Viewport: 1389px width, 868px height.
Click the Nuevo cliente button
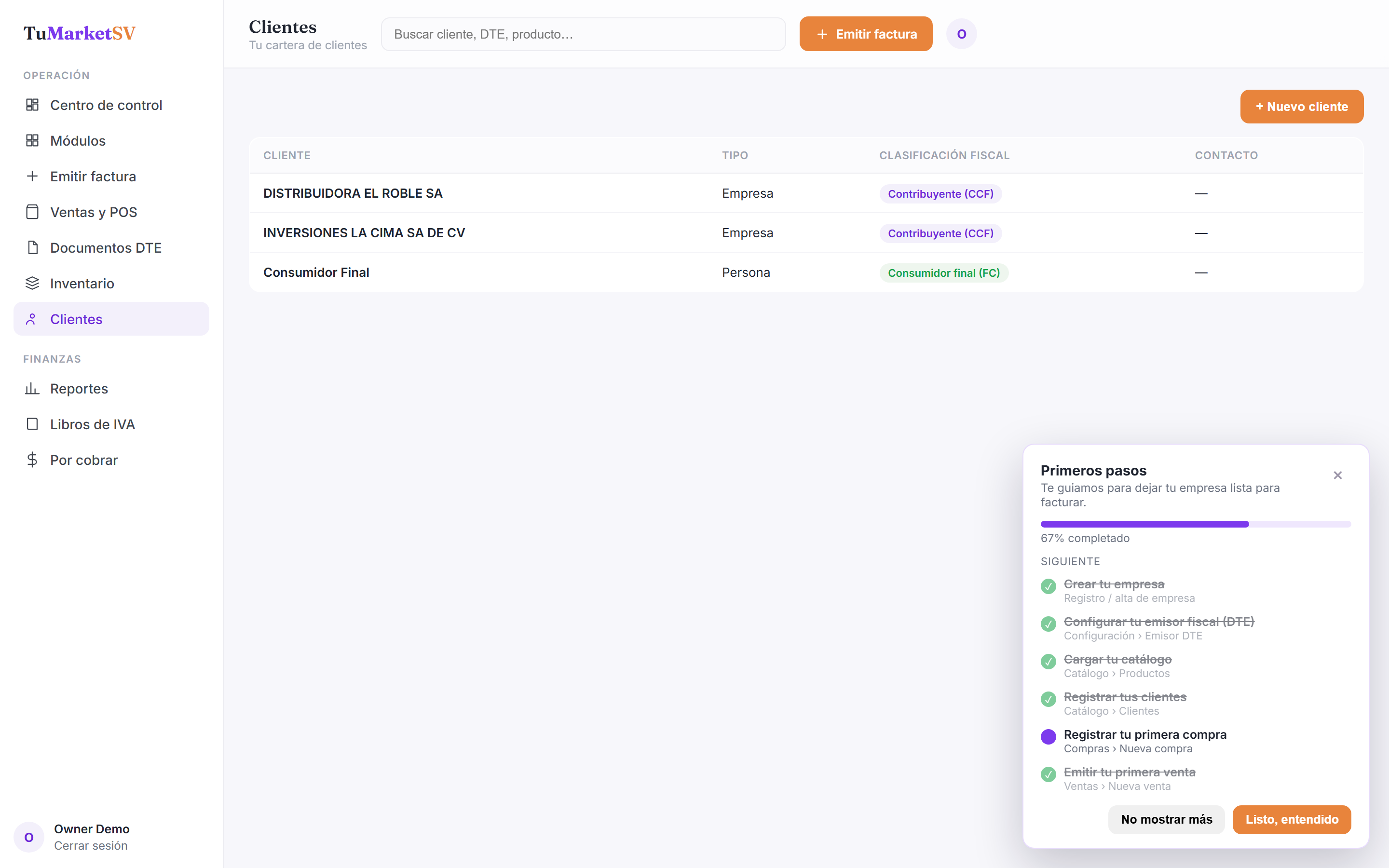click(x=1301, y=106)
